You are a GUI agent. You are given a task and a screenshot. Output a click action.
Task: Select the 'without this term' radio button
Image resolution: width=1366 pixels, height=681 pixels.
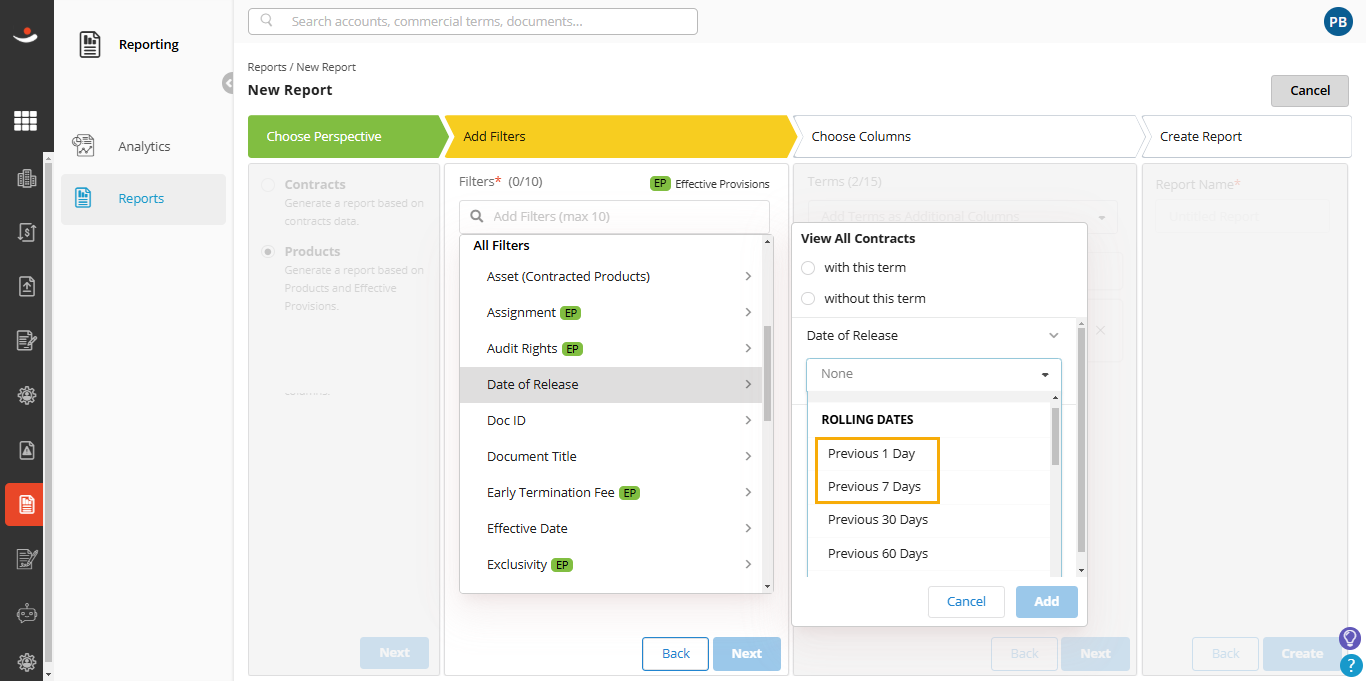(x=808, y=299)
